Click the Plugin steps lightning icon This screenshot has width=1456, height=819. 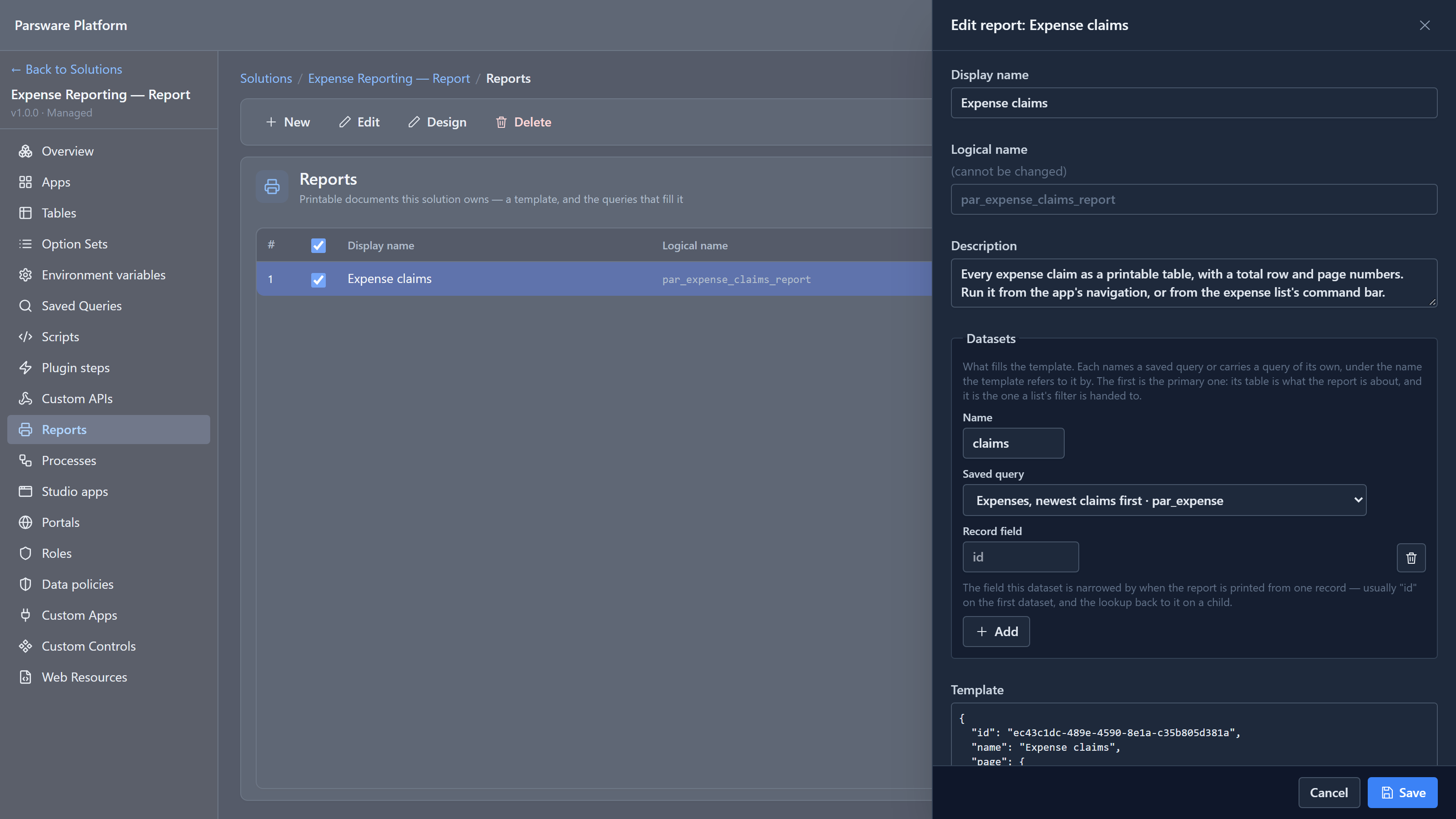point(25,367)
